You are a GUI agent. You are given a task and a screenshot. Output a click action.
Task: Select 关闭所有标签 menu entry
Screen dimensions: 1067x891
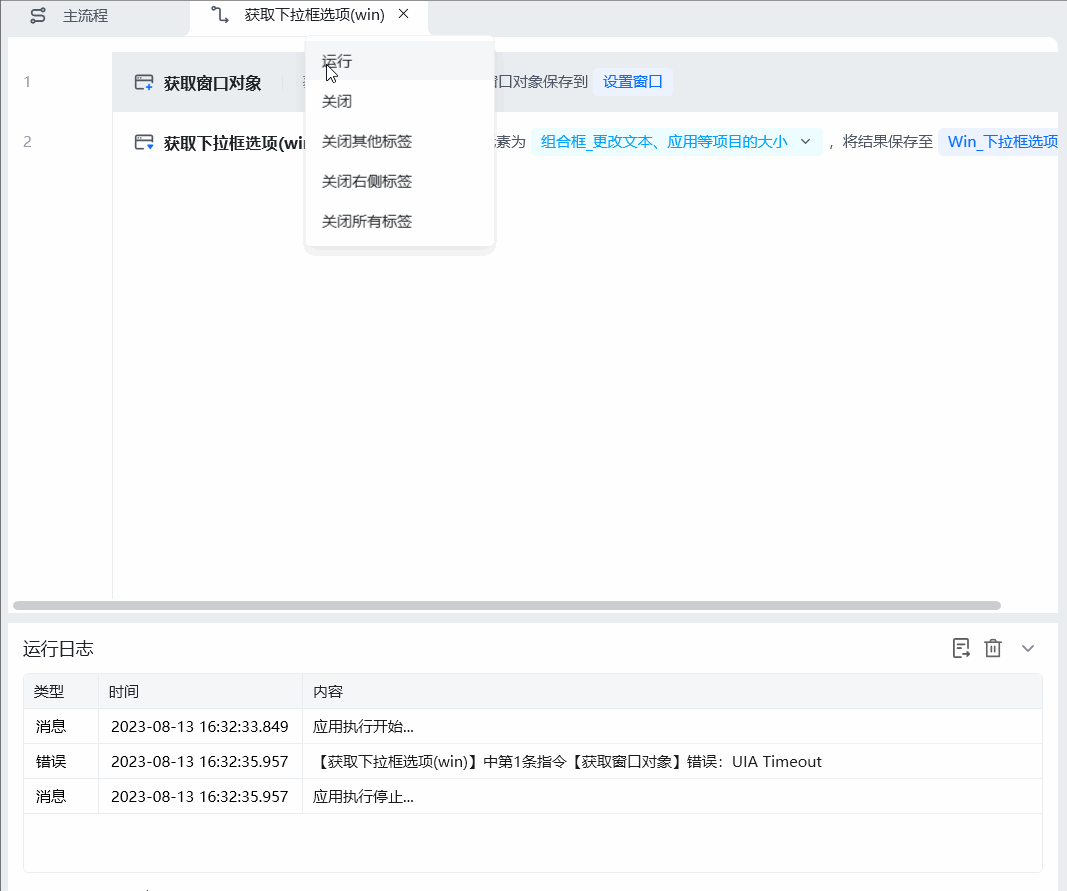pyautogui.click(x=399, y=222)
